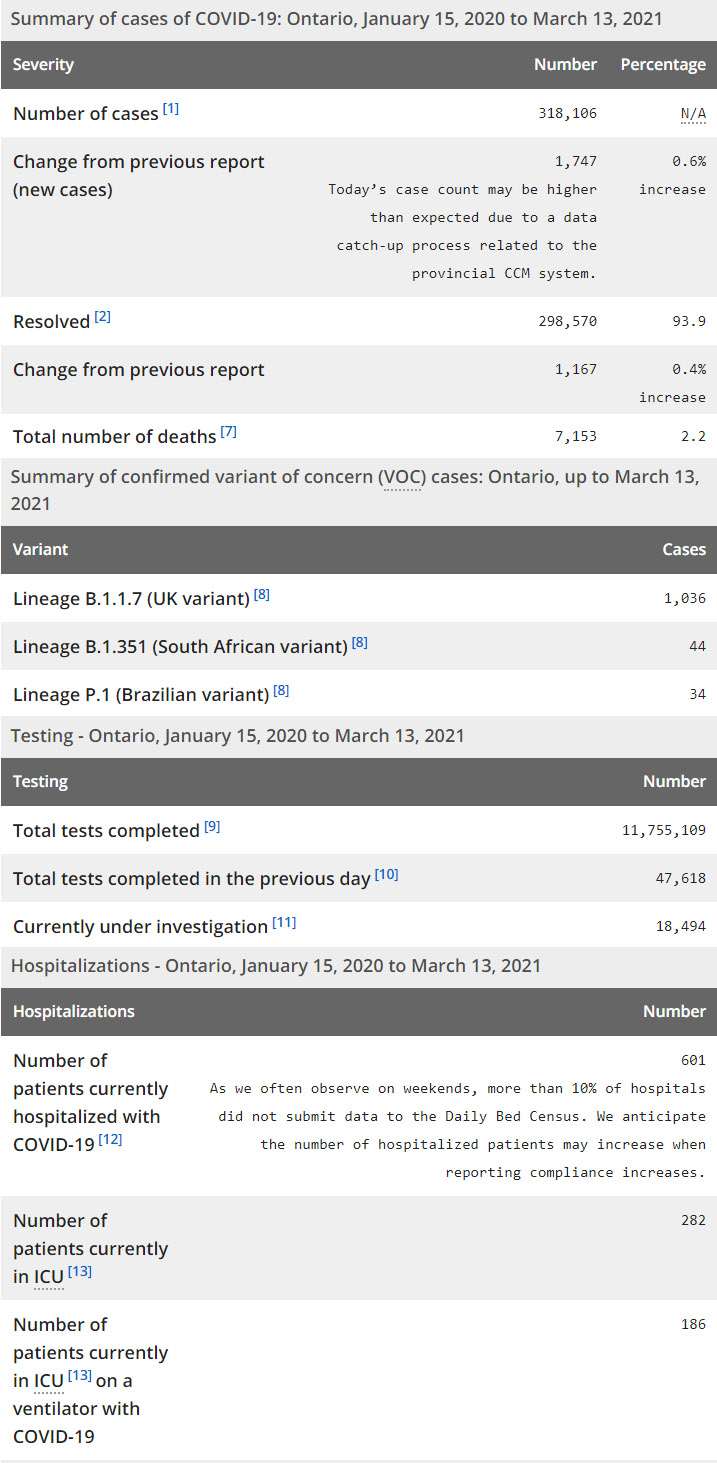Click footnote 8 after South African variant
The height and width of the screenshot is (1463, 717).
pos(360,642)
